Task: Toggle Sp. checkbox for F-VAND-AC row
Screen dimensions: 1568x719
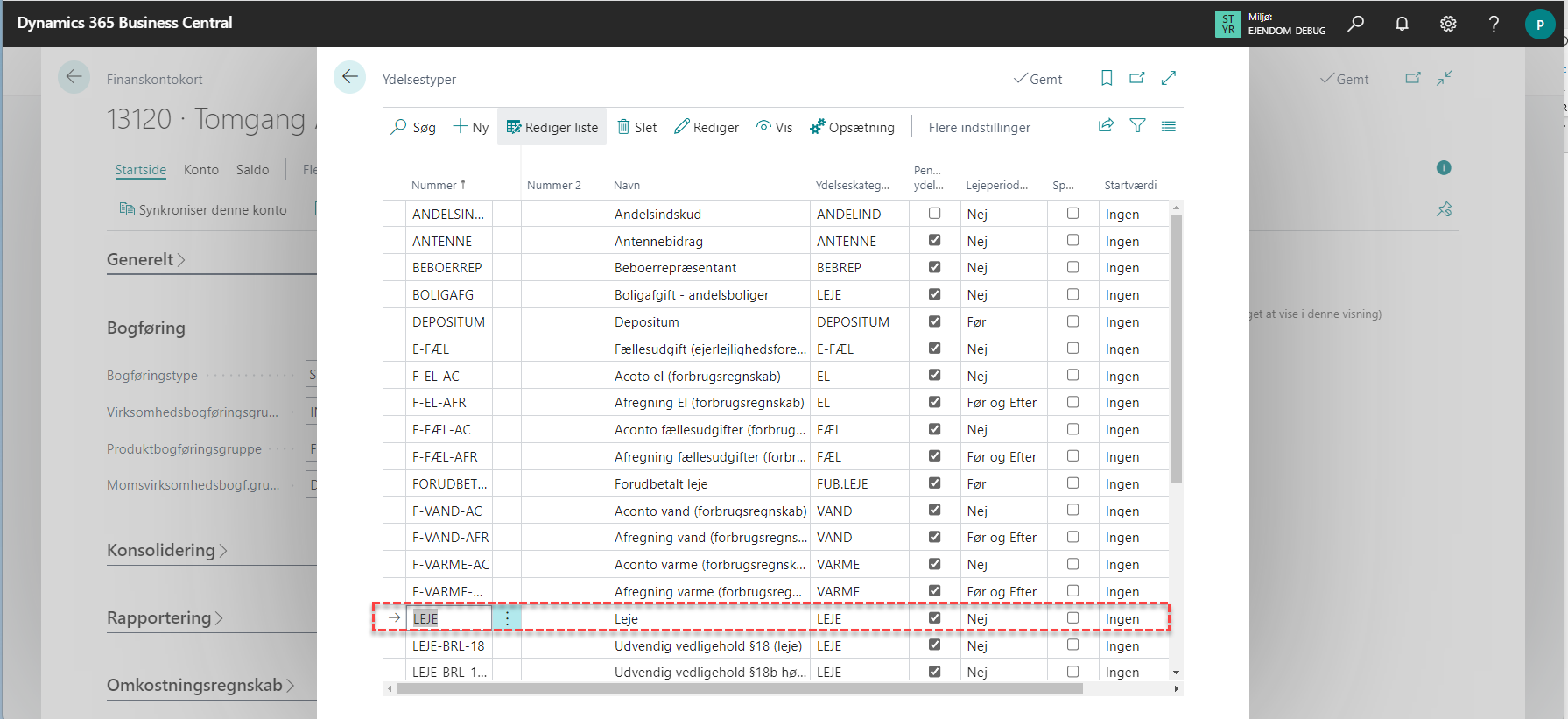Action: pyautogui.click(x=1072, y=510)
